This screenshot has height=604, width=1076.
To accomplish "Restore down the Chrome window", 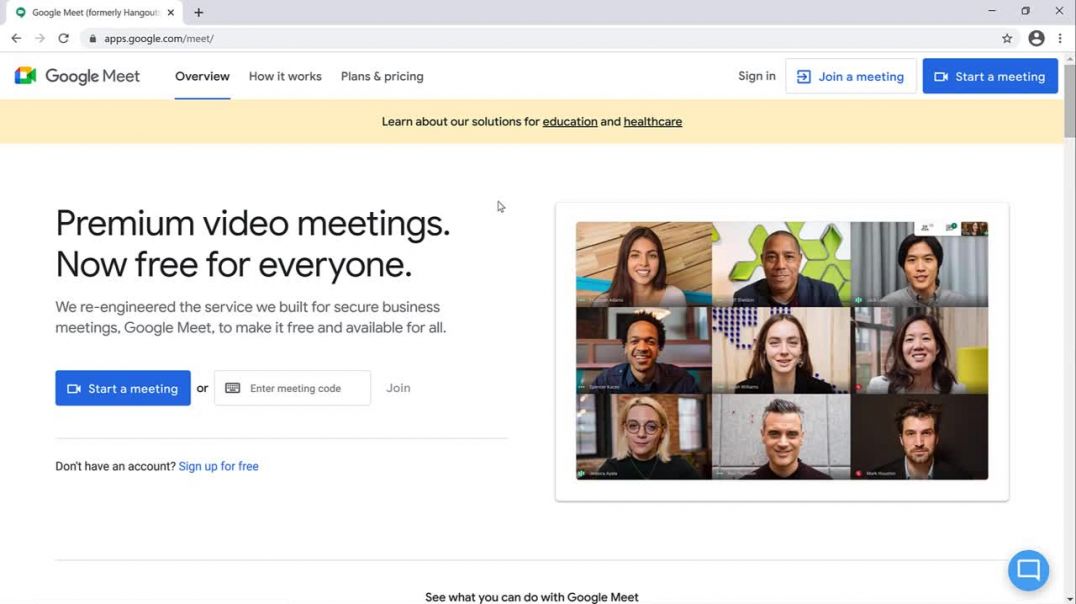I will (1025, 11).
